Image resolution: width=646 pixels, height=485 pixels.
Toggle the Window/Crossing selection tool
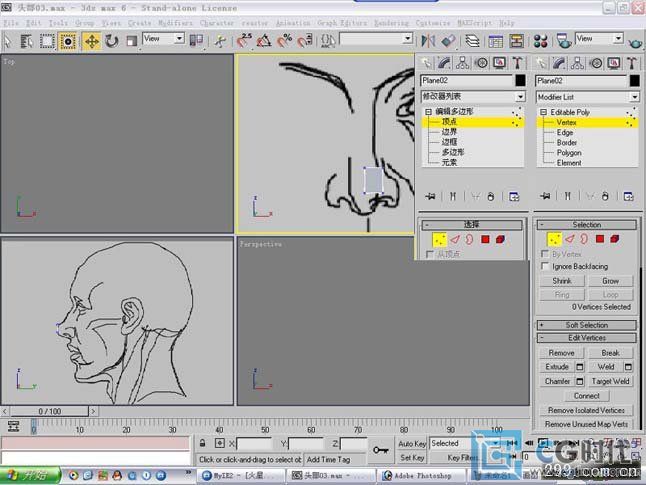click(x=68, y=41)
